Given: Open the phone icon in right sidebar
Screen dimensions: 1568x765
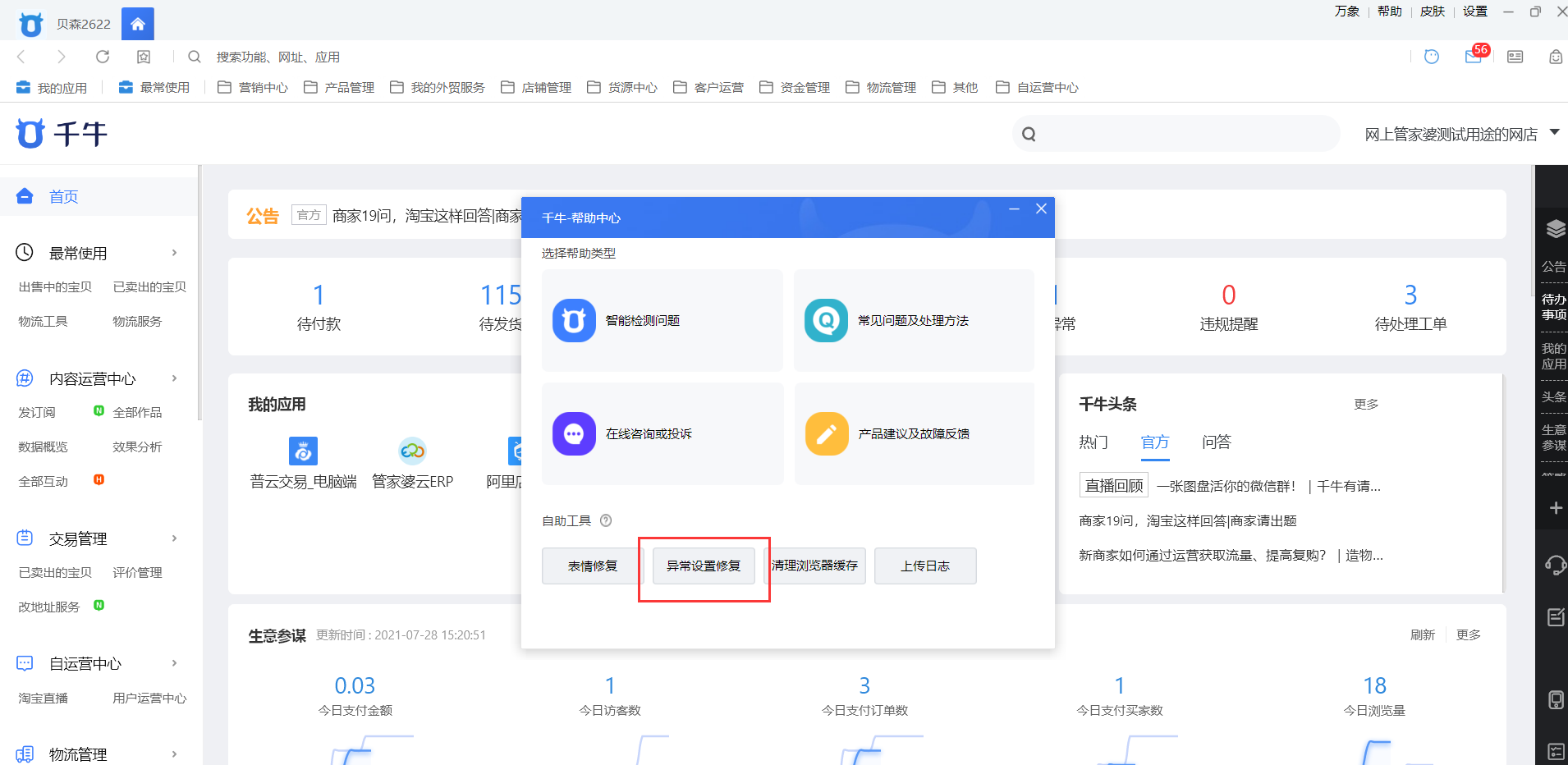Looking at the screenshot, I should coord(1555,700).
